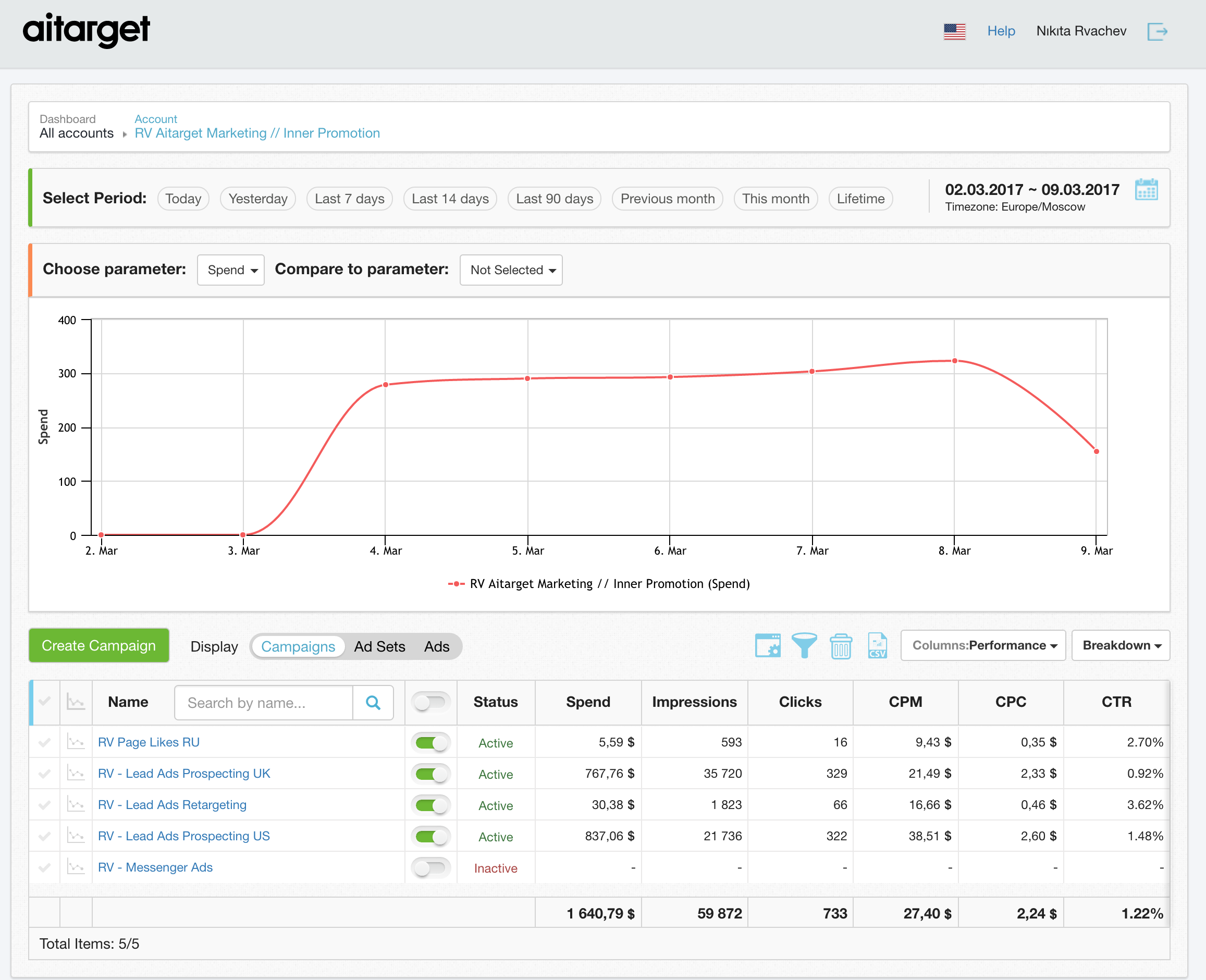
Task: Select the Lead Ads Prospecting UK row checkmark
Action: pyautogui.click(x=45, y=774)
